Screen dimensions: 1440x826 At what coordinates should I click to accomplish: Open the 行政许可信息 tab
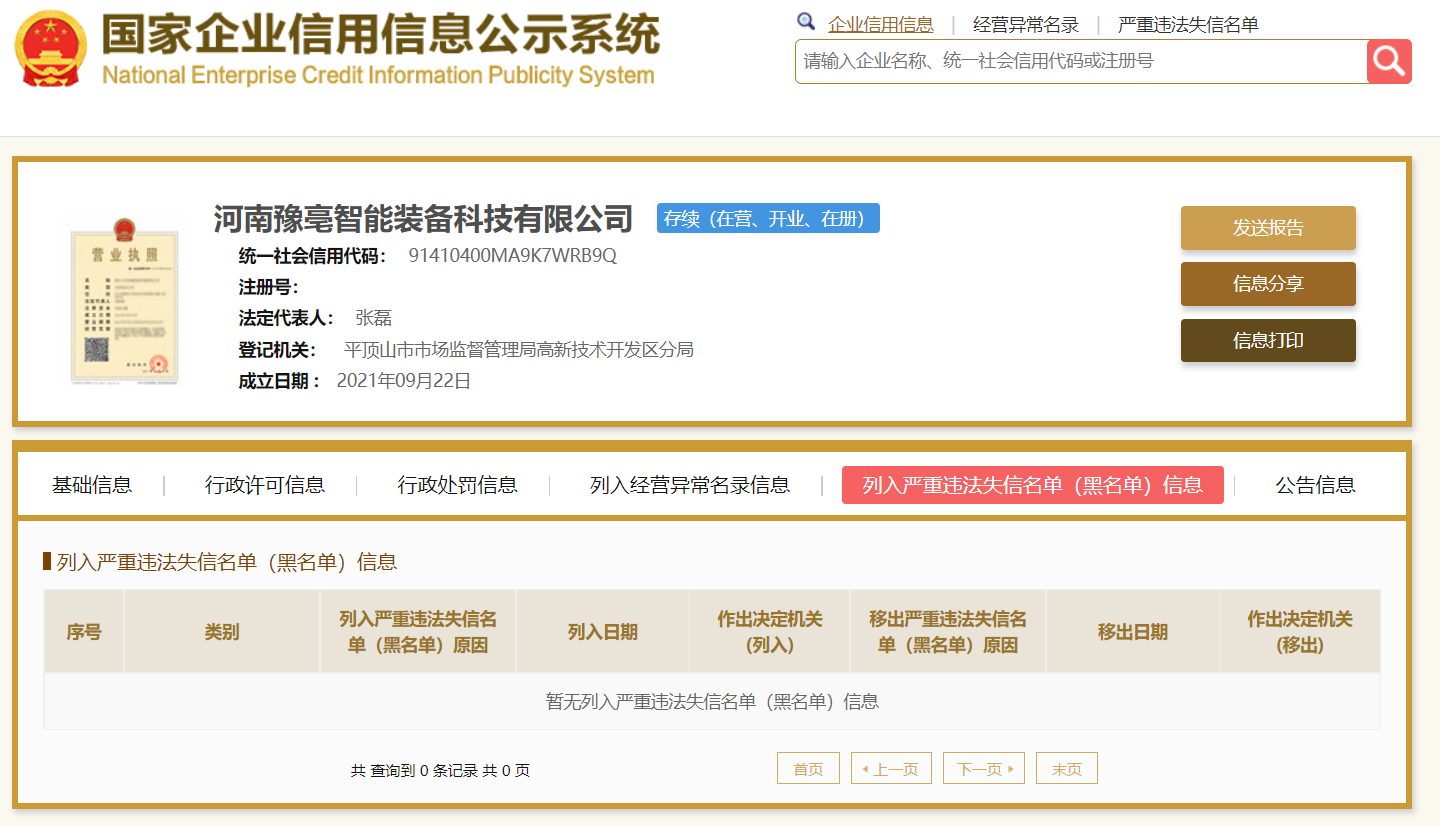265,485
